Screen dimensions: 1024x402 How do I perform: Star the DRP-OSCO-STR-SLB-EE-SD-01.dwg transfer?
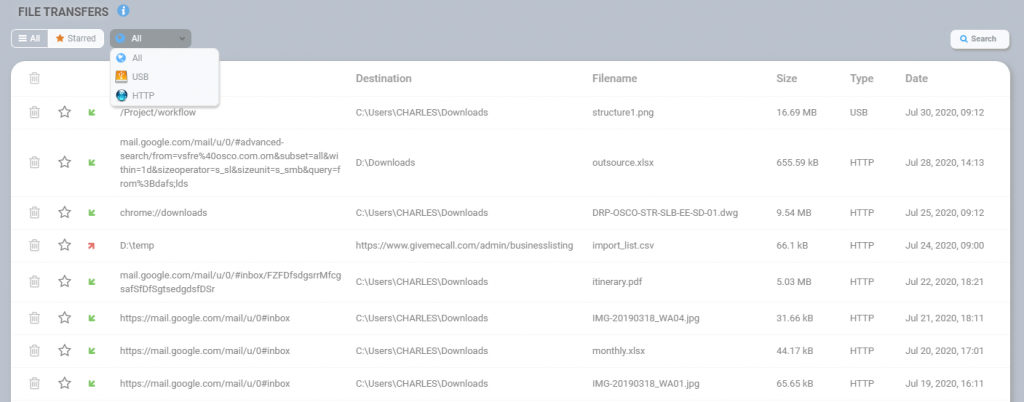[x=64, y=213]
